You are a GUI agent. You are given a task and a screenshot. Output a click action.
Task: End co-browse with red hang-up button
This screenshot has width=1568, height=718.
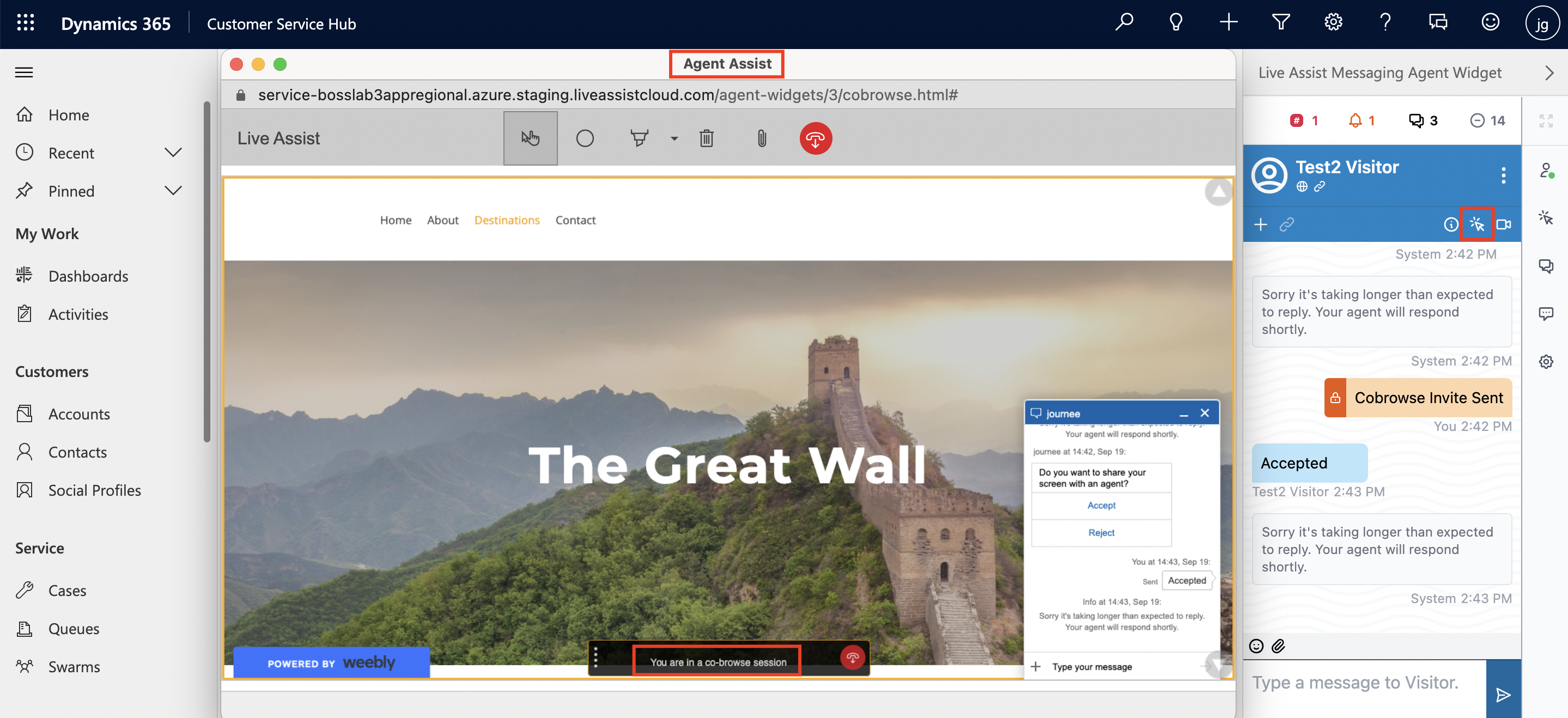tap(816, 139)
